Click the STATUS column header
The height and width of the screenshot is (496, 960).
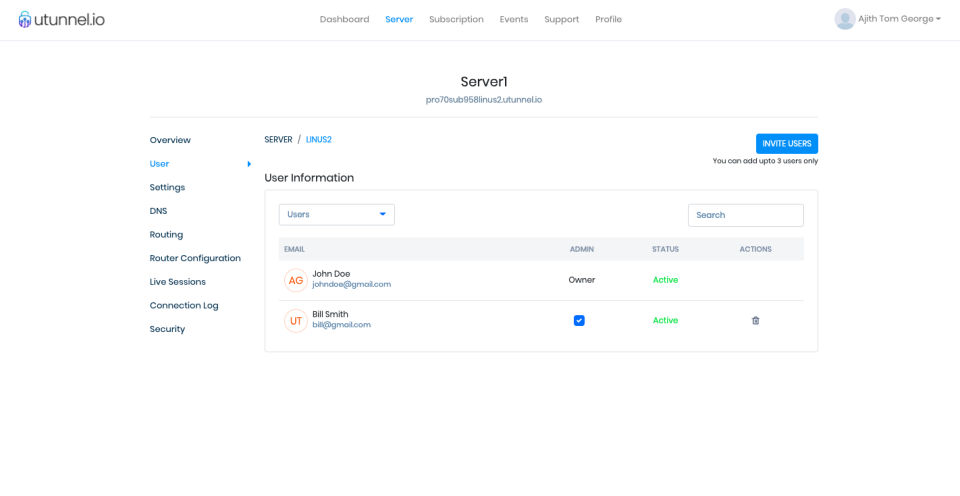coord(666,249)
